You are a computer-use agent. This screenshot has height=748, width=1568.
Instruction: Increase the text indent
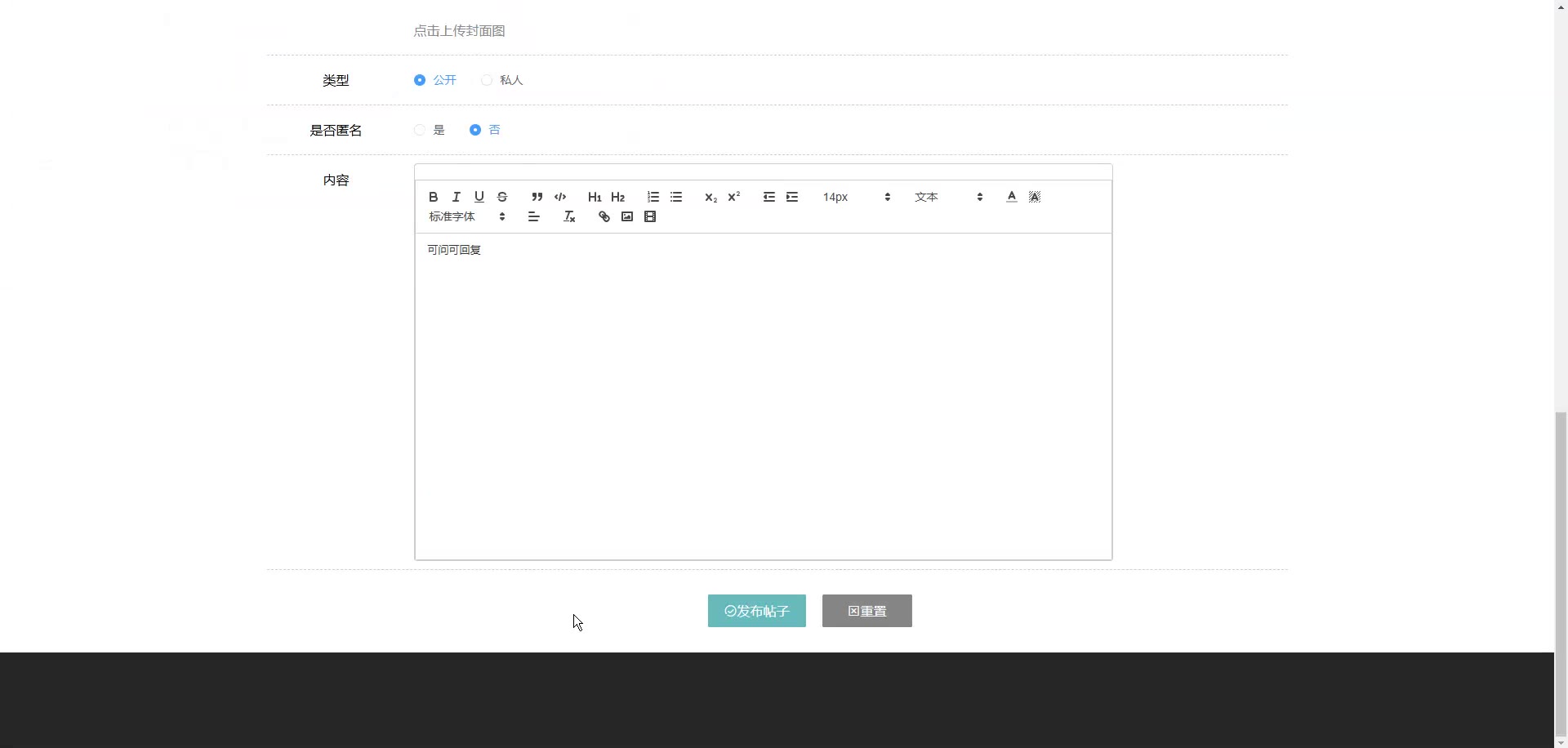(791, 197)
